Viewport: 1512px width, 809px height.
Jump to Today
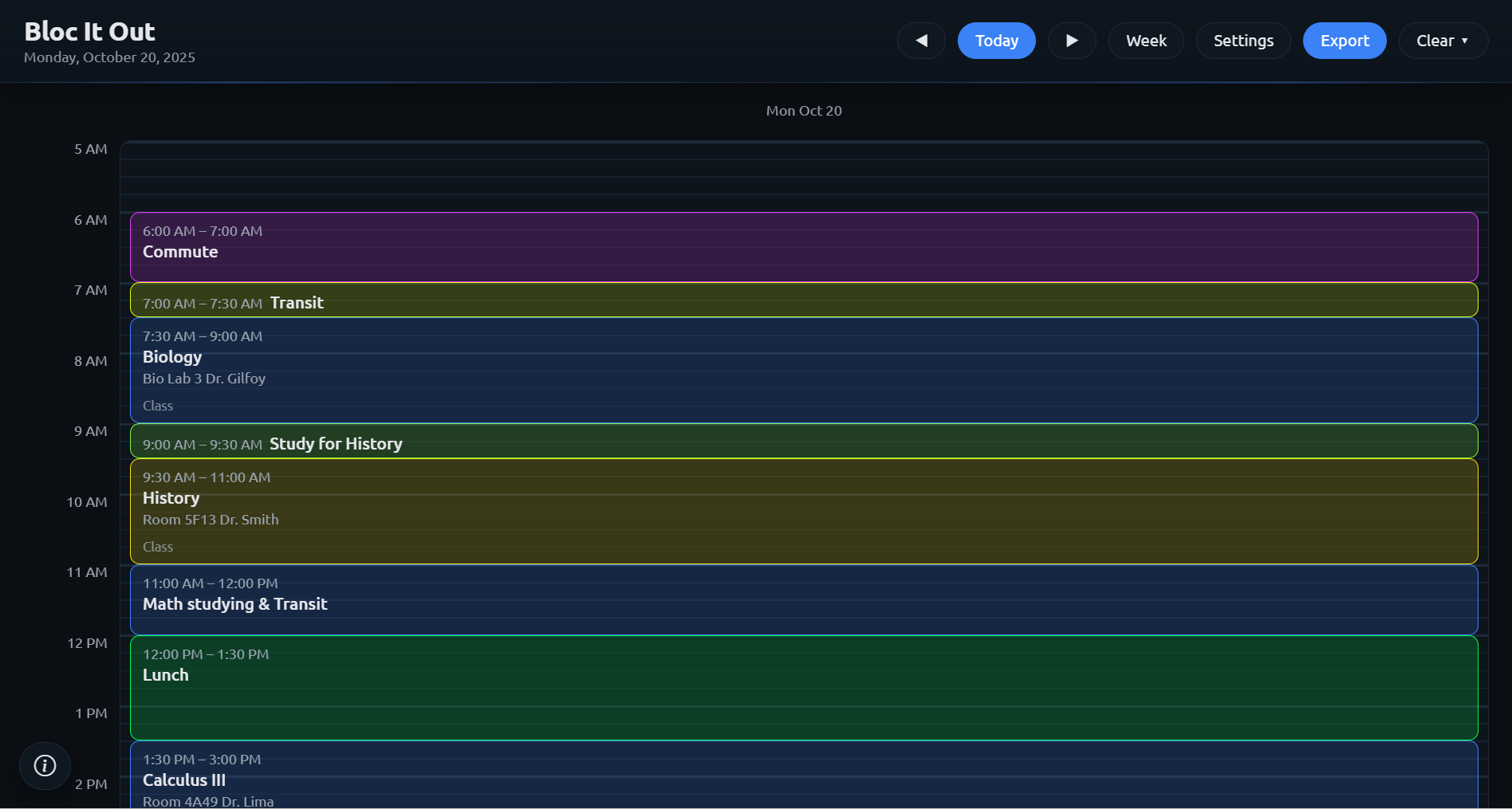pyautogui.click(x=996, y=41)
